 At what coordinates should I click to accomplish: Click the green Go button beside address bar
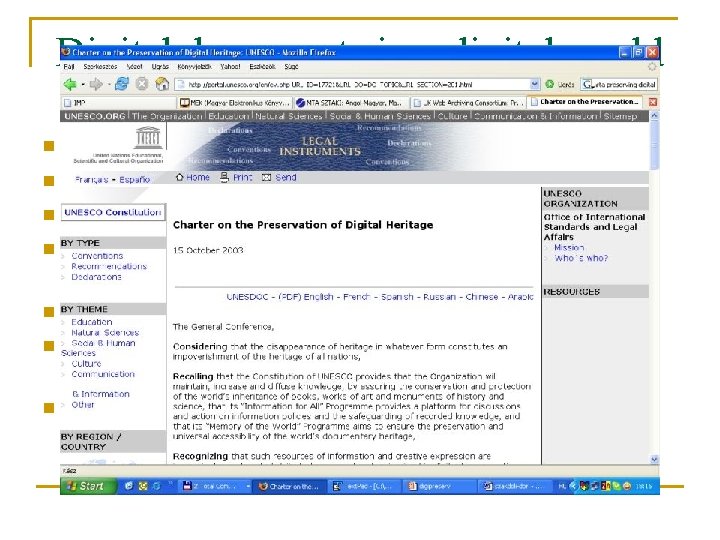[x=550, y=84]
